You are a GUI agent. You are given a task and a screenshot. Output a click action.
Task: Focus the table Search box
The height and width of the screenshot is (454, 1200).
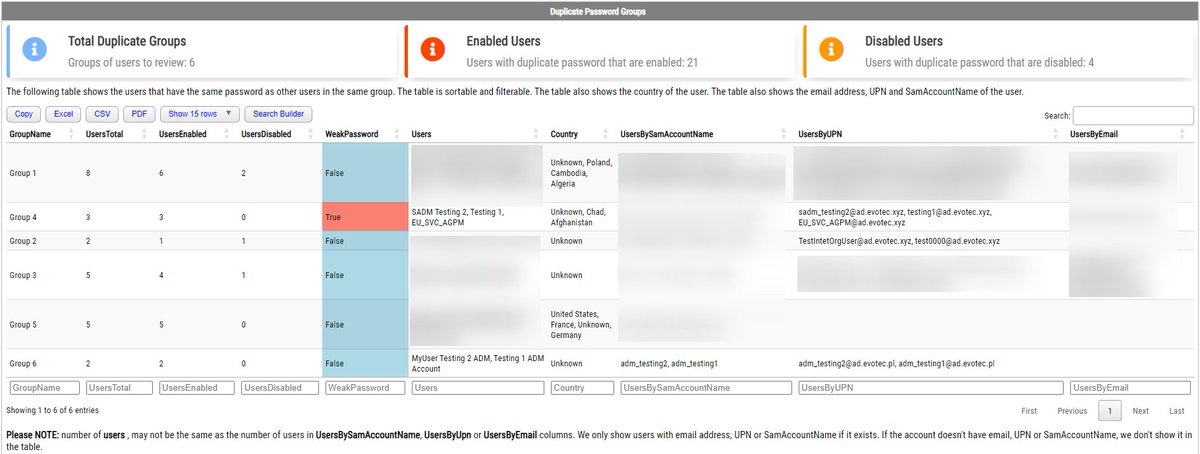(x=1132, y=115)
